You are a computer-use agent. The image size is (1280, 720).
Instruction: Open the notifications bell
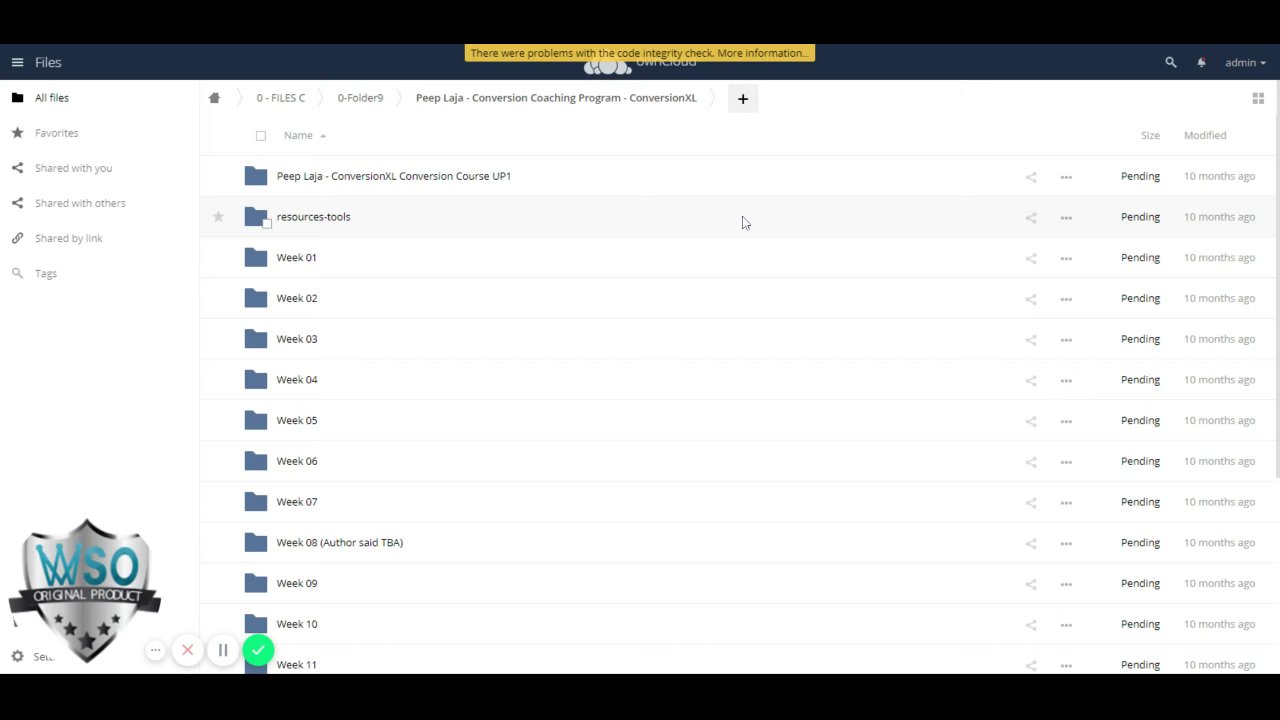1201,62
